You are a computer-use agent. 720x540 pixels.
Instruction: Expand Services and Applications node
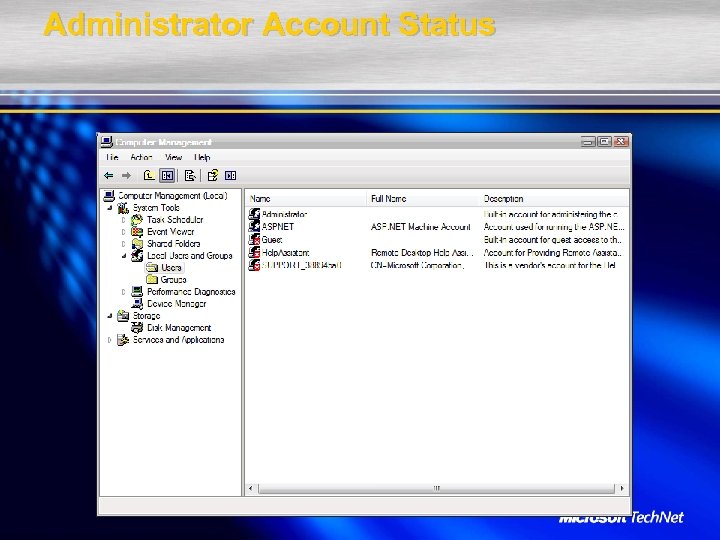109,340
